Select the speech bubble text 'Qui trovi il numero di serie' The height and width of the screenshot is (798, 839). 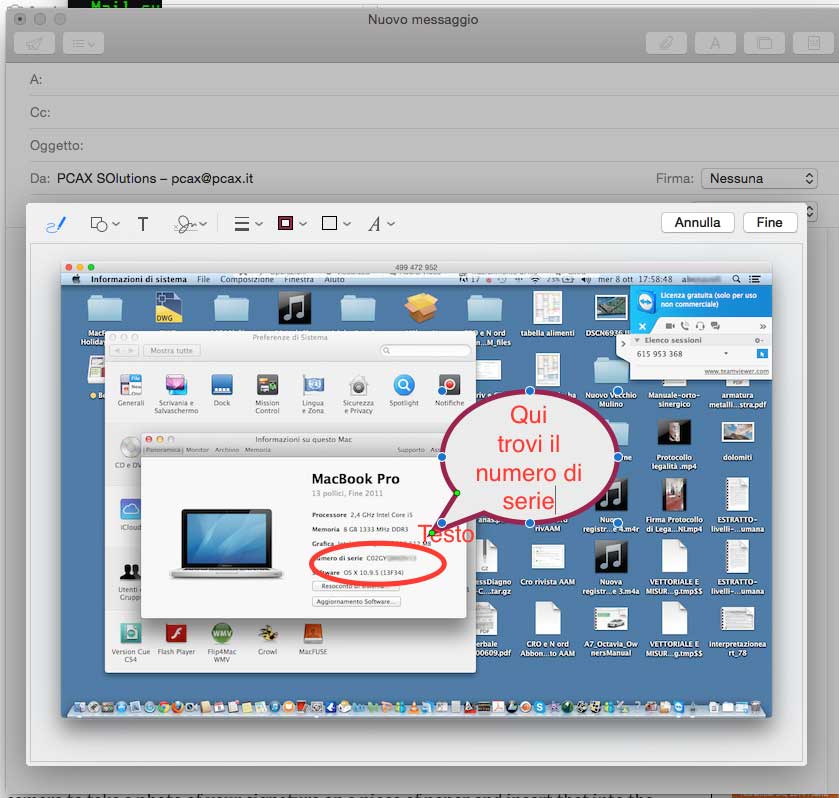click(x=528, y=458)
